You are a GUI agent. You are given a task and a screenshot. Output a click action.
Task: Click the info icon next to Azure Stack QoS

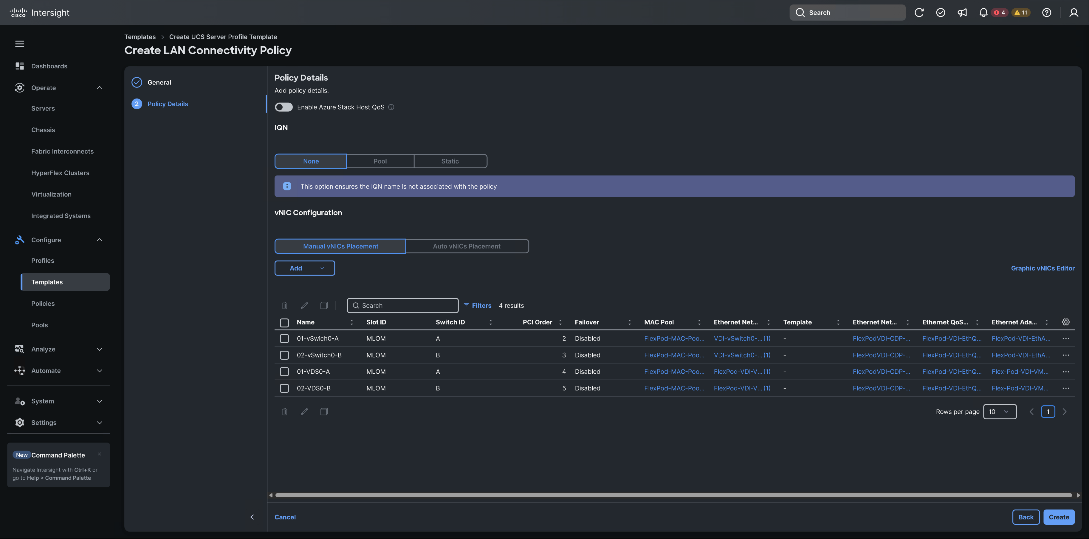tap(391, 107)
